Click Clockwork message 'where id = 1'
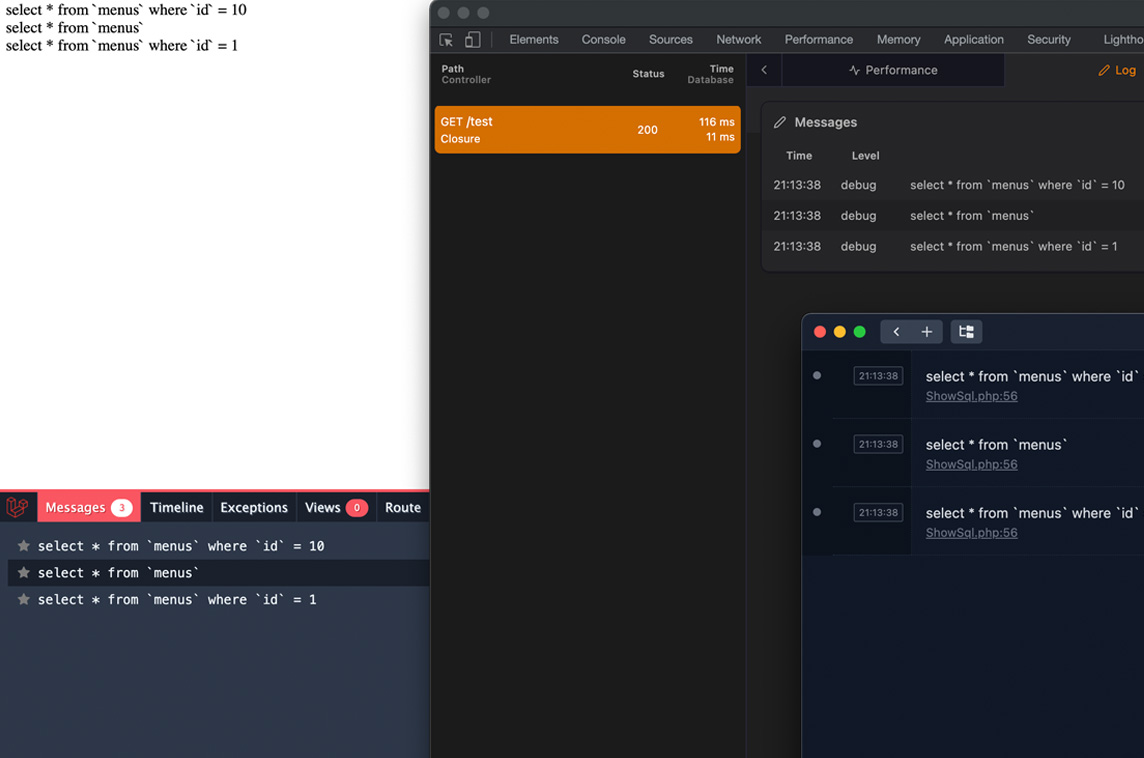The height and width of the screenshot is (758, 1144). tap(1013, 247)
